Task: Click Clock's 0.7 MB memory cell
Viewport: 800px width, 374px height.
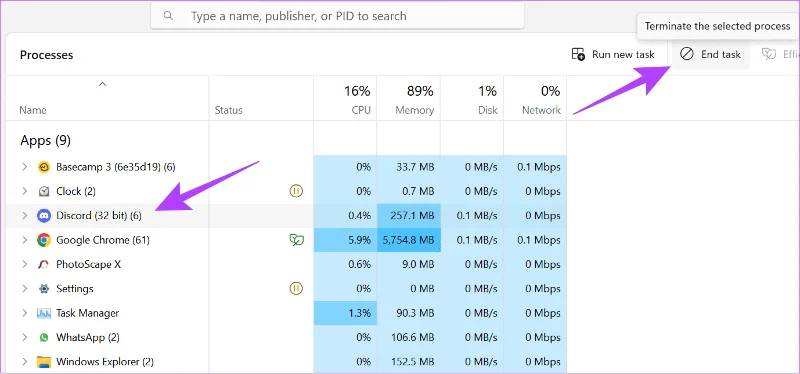Action: (x=409, y=191)
